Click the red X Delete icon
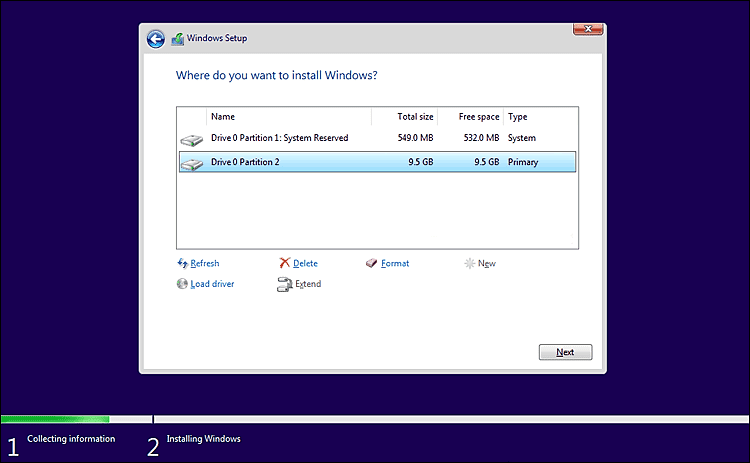Viewport: 750px width, 463px height. tap(285, 263)
